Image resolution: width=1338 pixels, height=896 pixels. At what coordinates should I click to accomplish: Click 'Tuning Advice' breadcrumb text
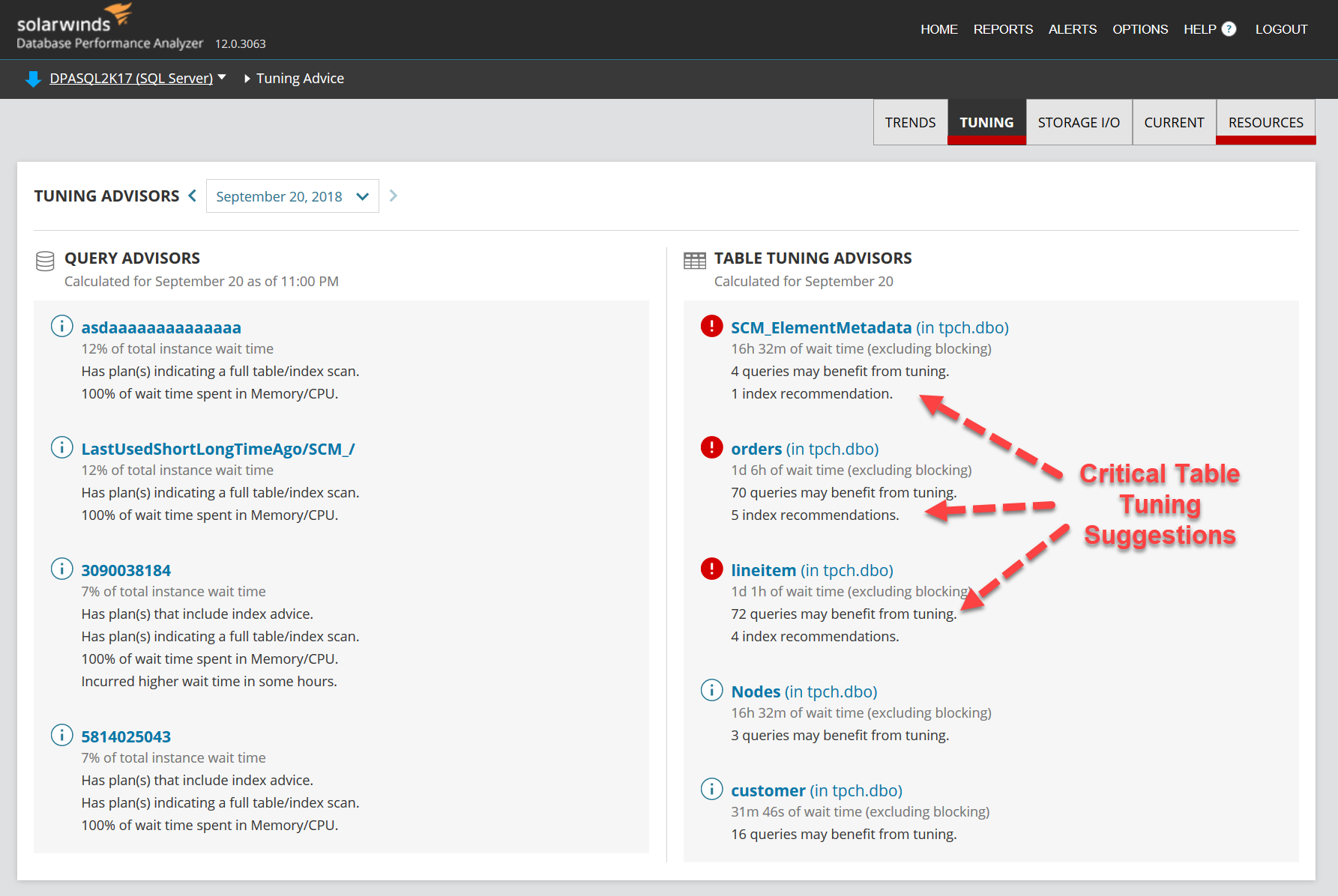click(300, 79)
